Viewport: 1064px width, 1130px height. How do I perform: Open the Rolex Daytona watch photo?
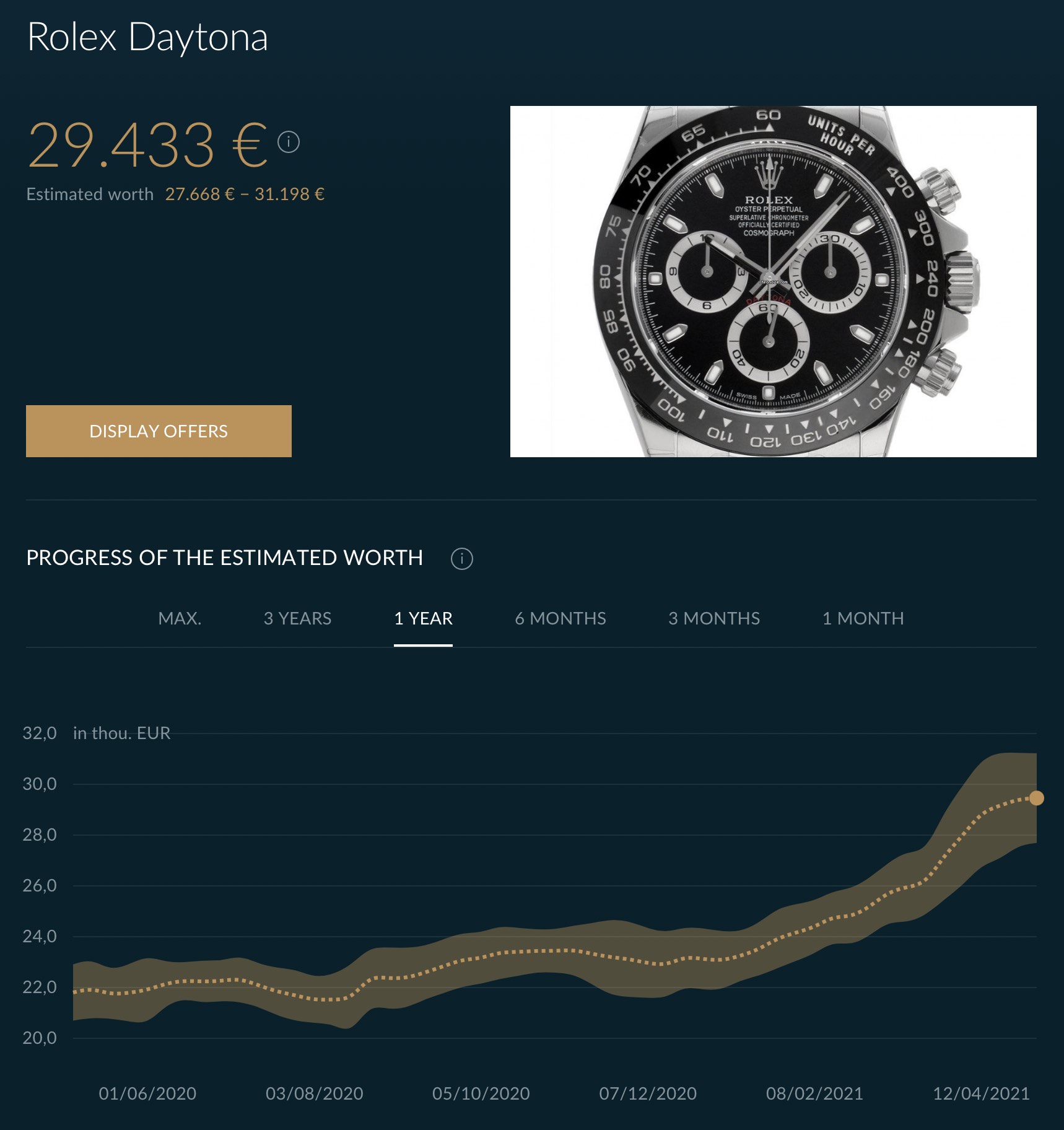(773, 282)
